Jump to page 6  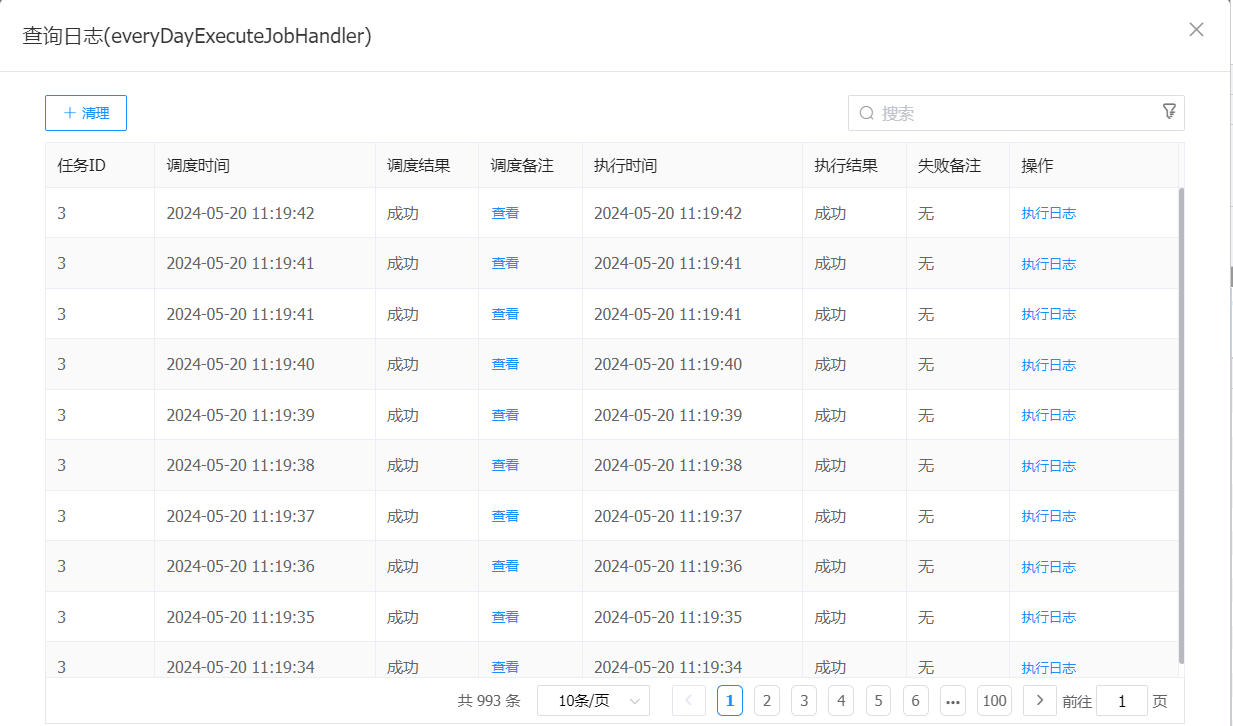pyautogui.click(x=915, y=701)
